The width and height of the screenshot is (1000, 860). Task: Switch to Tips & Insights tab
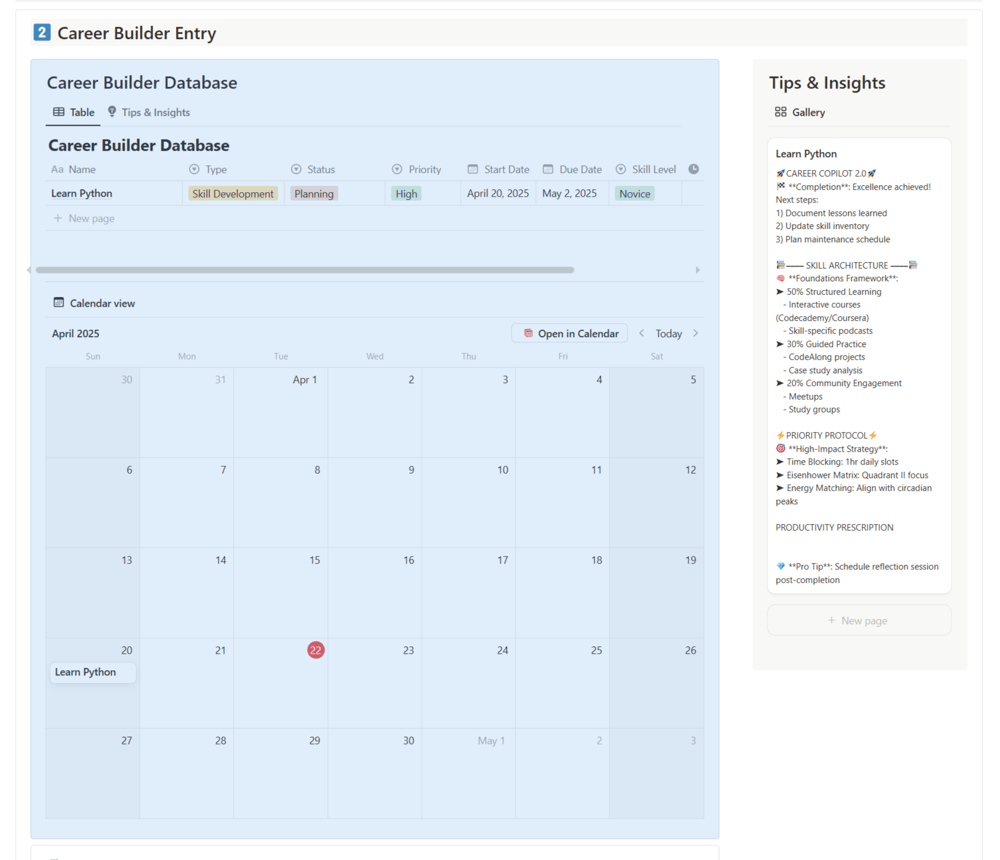(x=149, y=112)
